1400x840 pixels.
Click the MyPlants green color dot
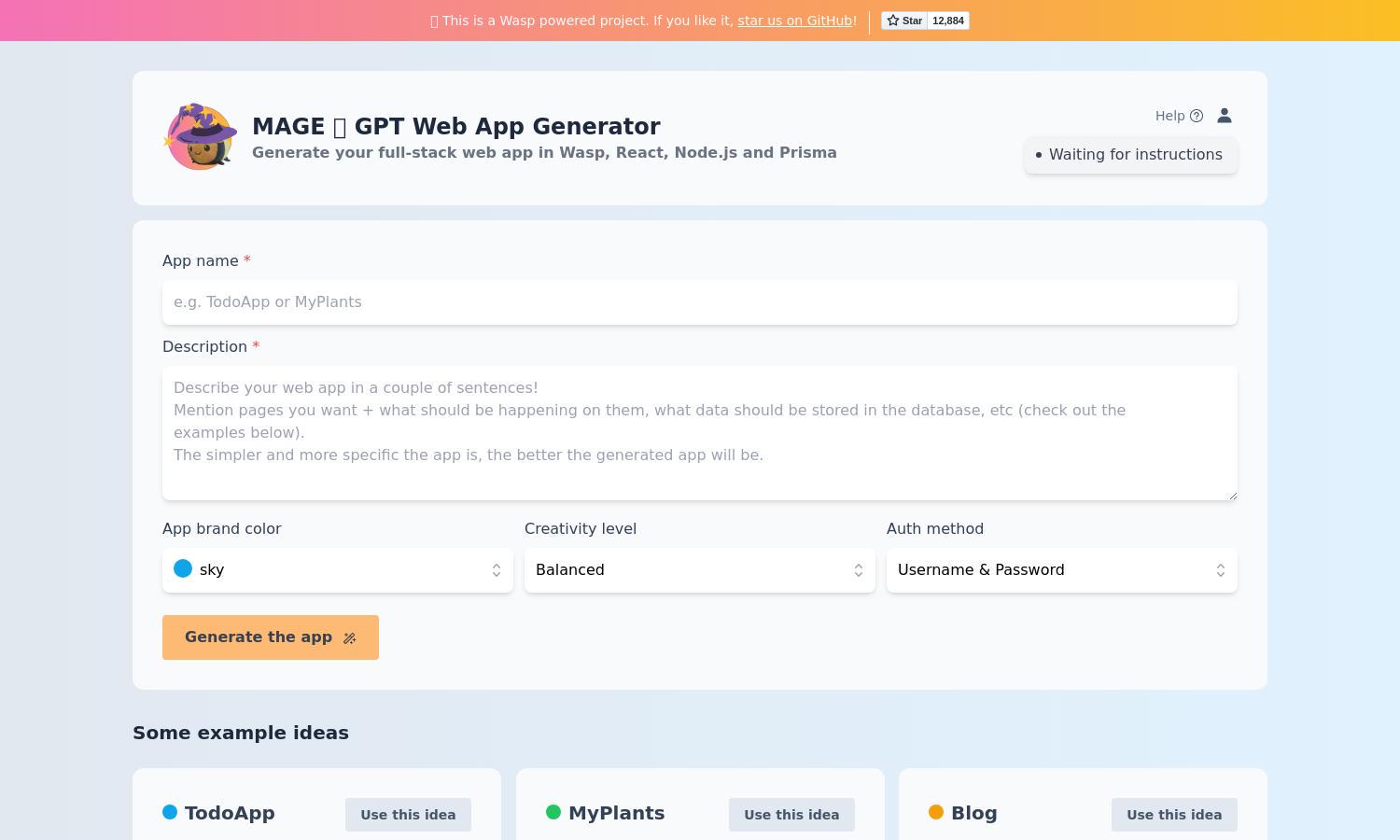click(553, 812)
